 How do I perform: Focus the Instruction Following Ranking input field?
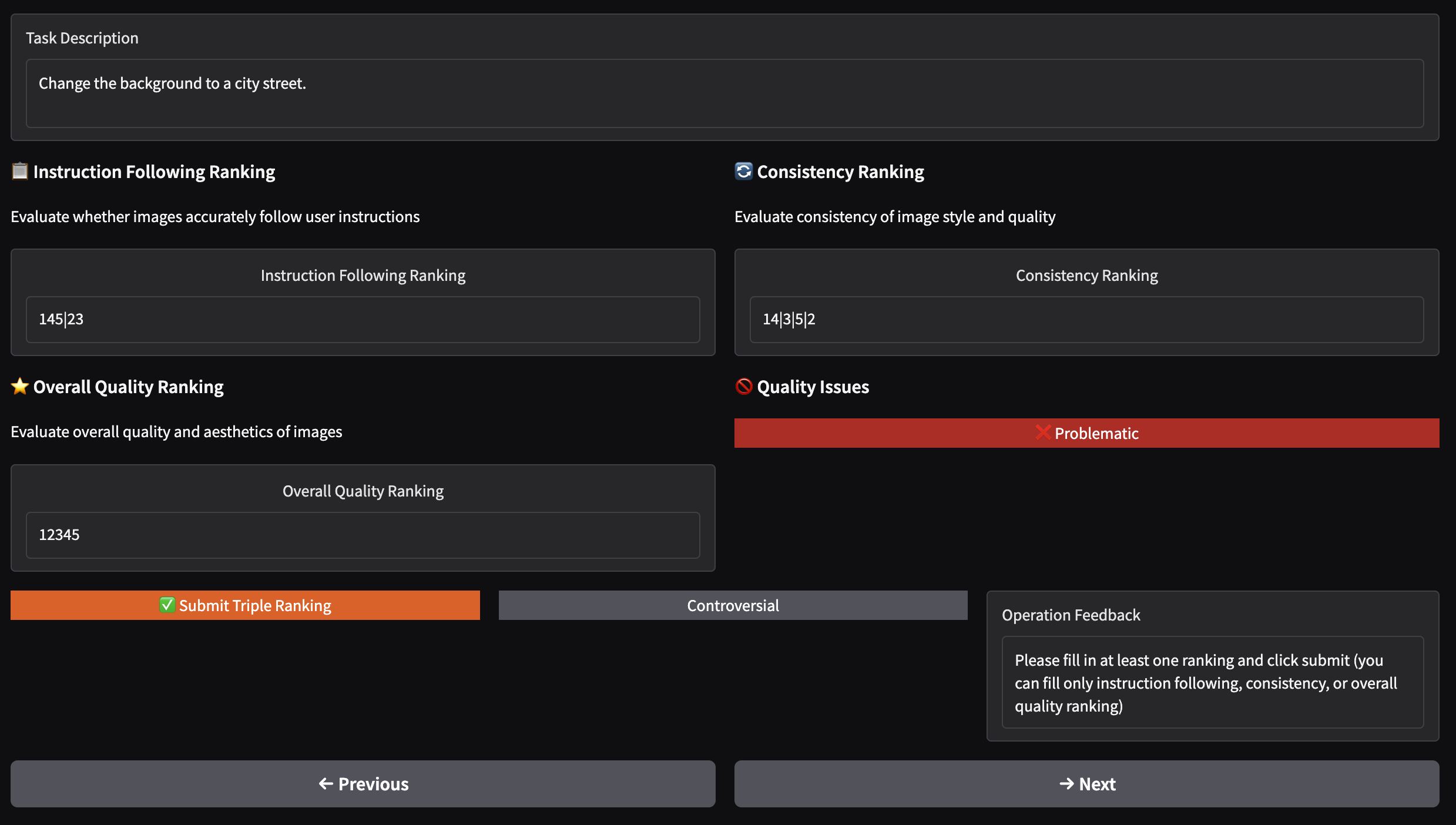click(x=363, y=319)
